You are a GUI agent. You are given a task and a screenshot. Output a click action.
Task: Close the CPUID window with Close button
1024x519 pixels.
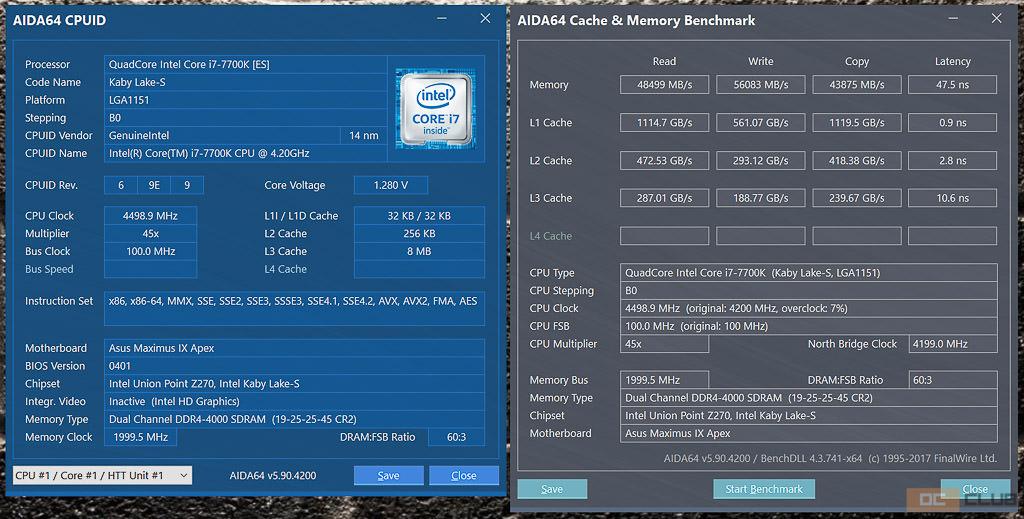(464, 475)
